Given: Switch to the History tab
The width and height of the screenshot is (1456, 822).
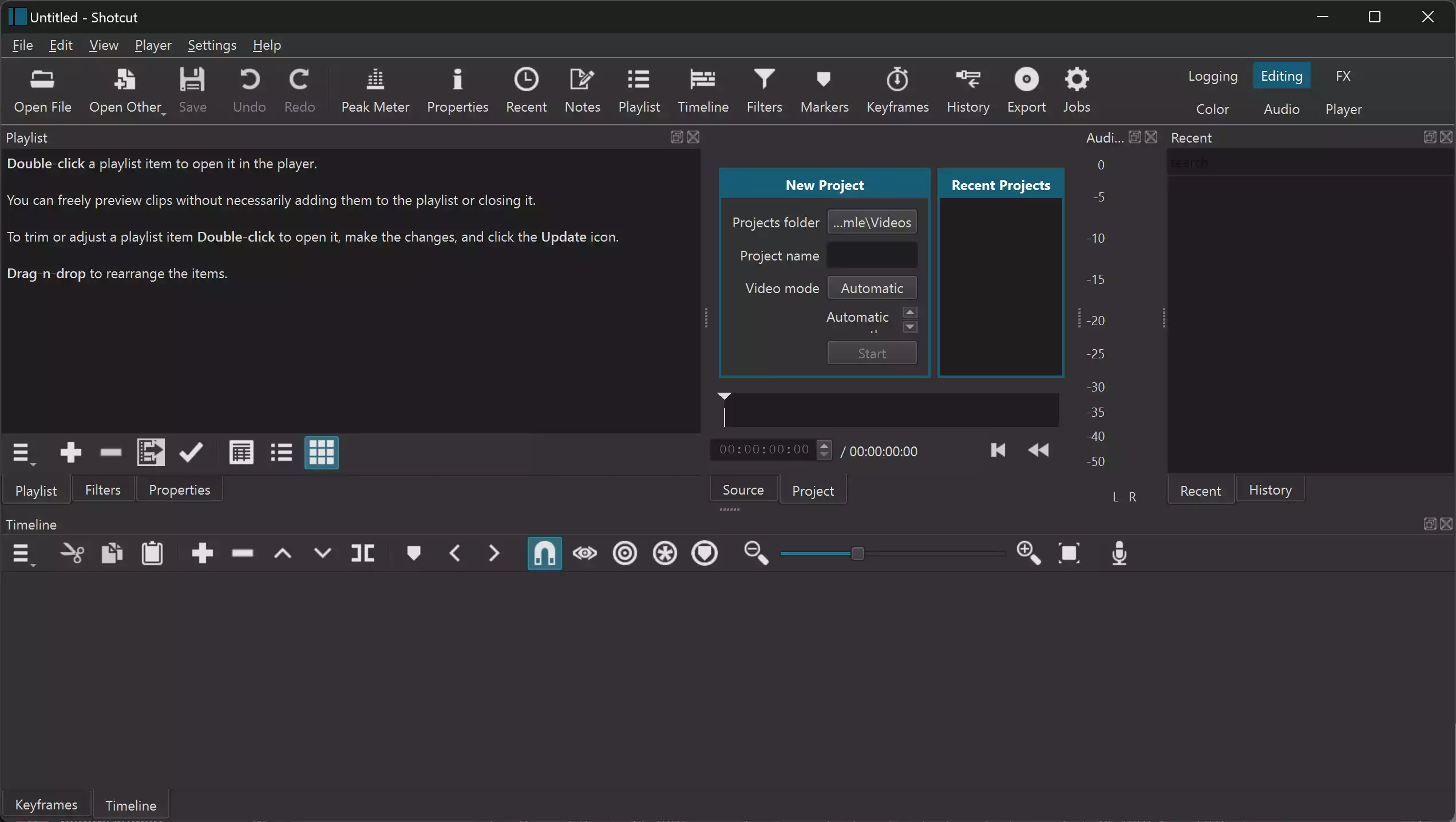Looking at the screenshot, I should (1270, 490).
